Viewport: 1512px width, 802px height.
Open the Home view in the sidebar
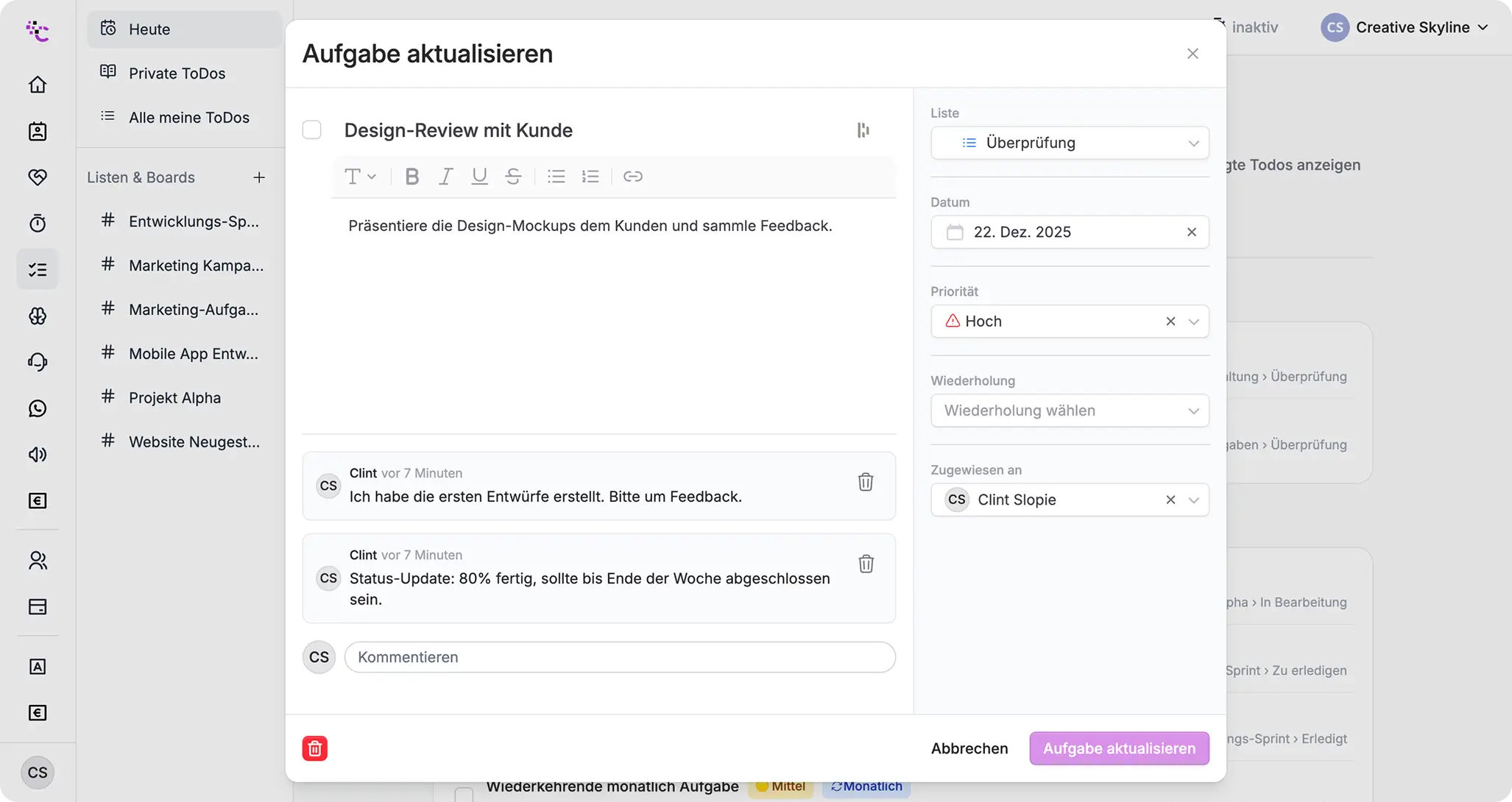point(38,84)
